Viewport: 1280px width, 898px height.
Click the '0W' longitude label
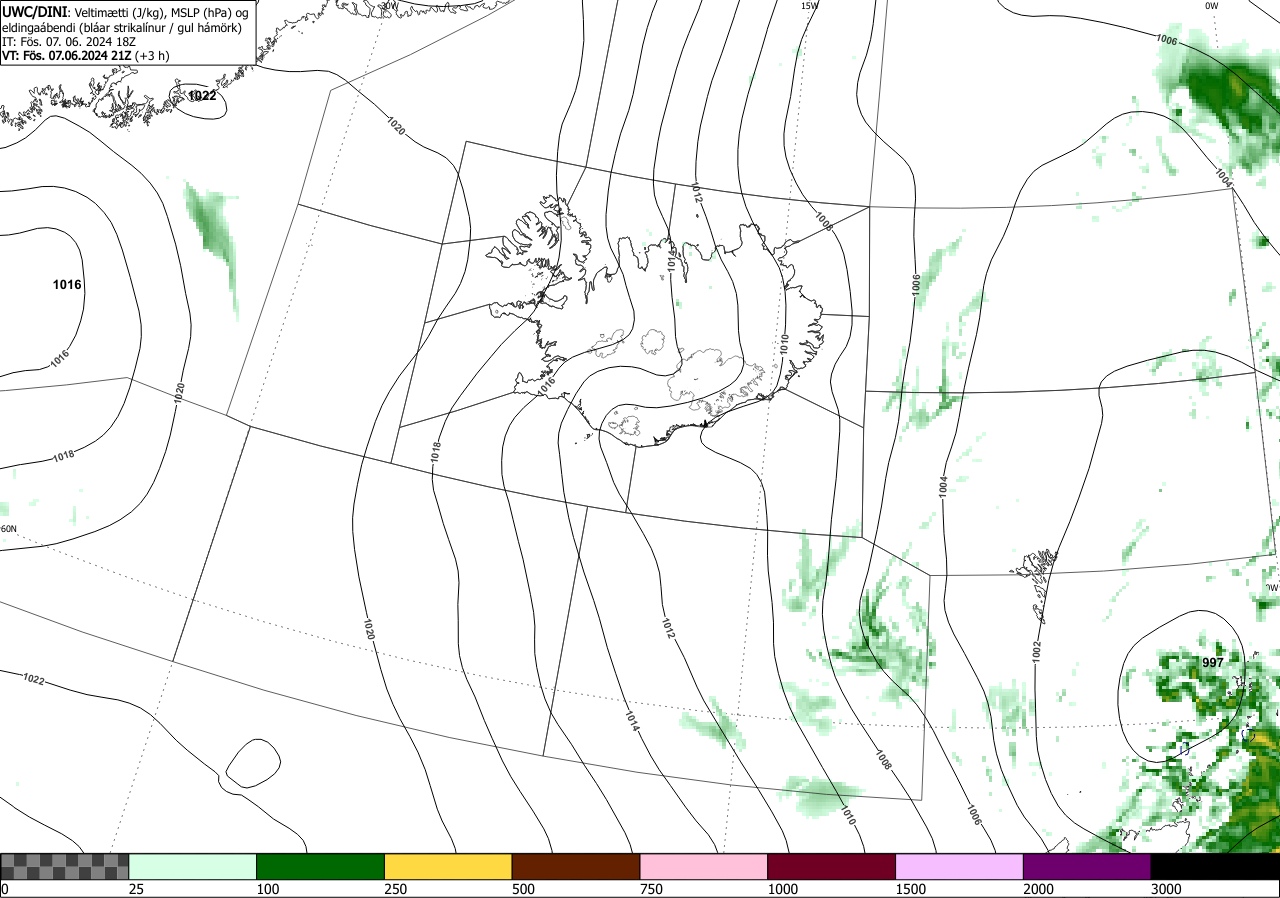coord(1212,6)
